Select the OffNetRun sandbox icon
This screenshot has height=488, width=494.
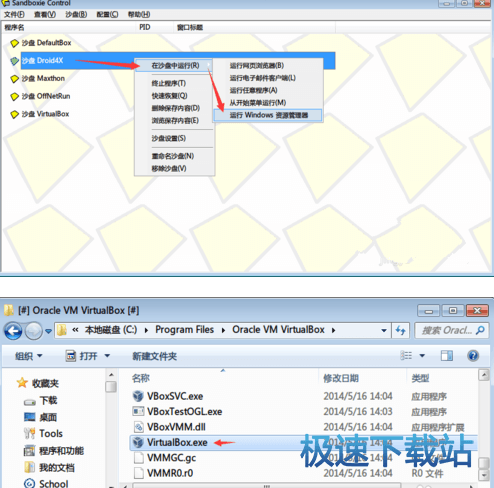click(14, 97)
